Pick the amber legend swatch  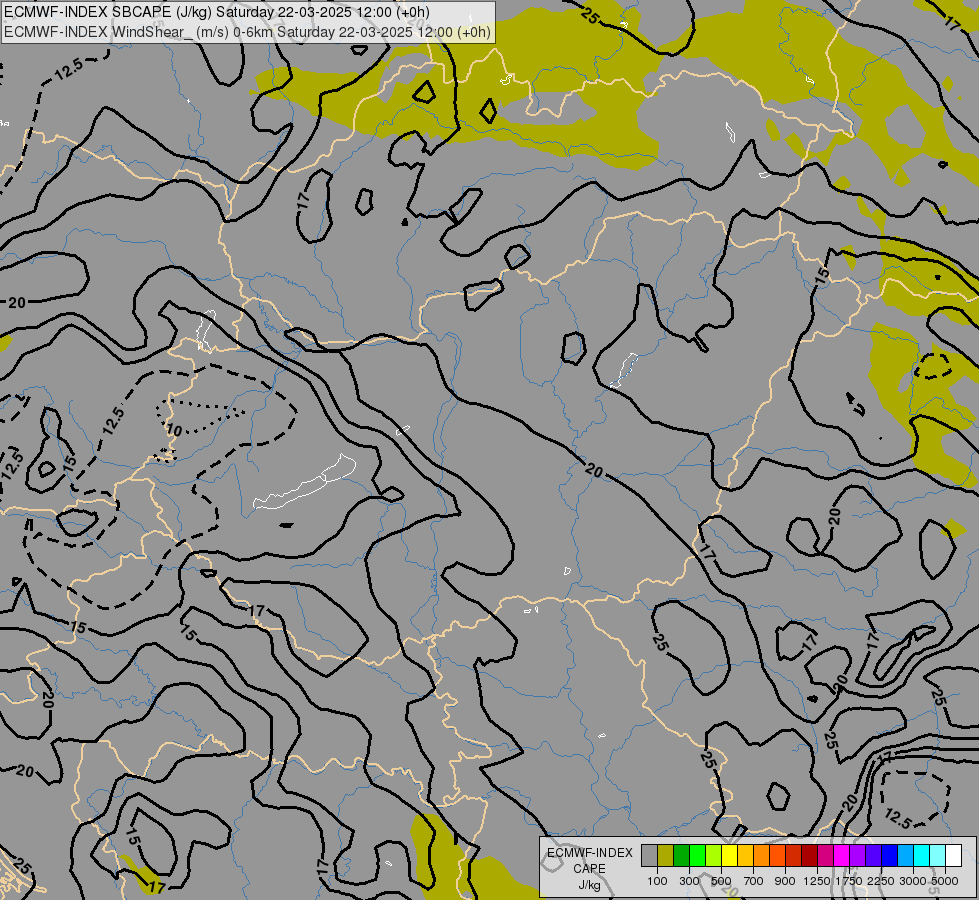[745, 855]
